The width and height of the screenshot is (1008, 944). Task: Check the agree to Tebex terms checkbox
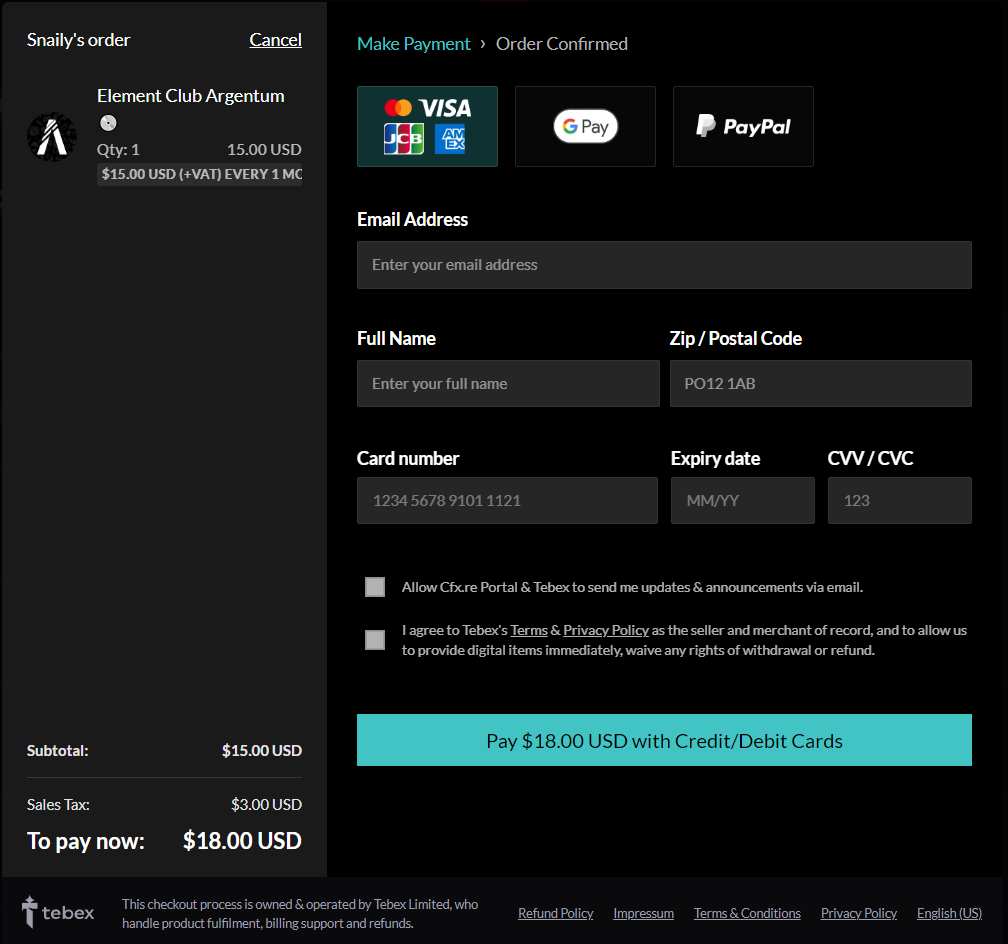pos(375,639)
